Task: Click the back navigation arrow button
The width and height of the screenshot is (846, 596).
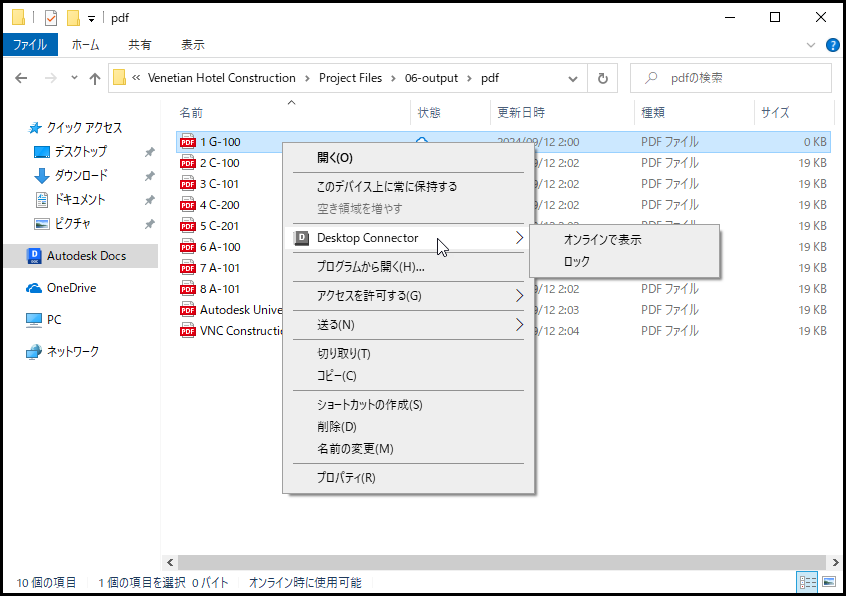Action: [x=22, y=78]
